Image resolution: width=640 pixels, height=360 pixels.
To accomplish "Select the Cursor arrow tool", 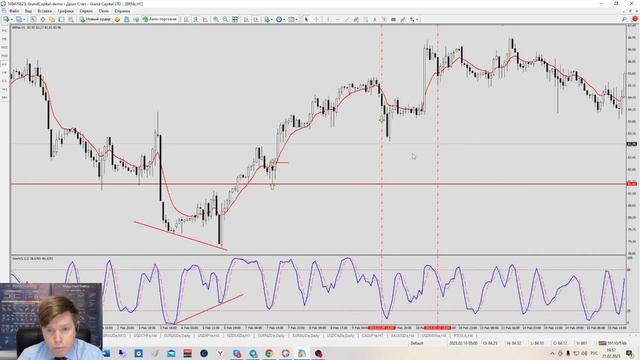I will click(306, 19).
